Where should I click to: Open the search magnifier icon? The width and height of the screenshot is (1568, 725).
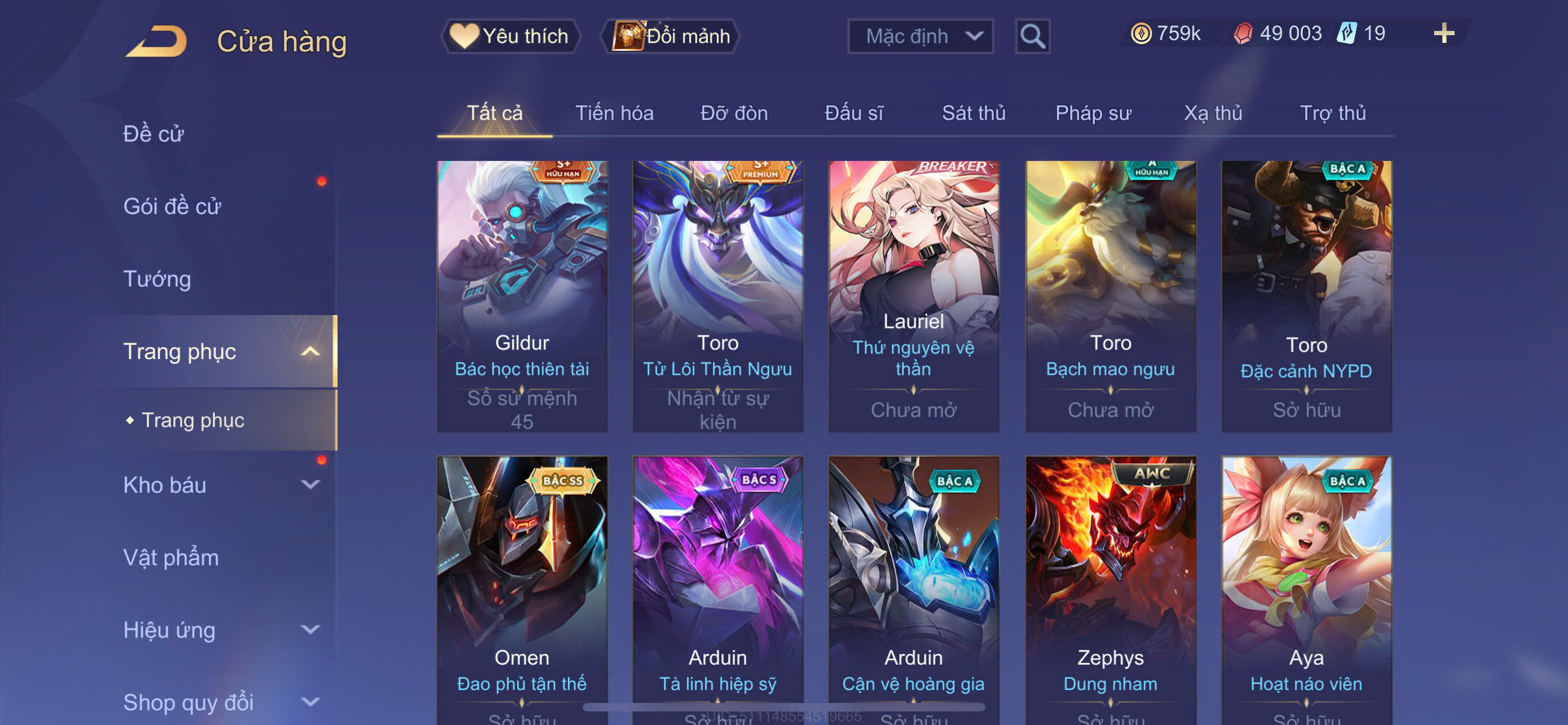tap(1032, 37)
